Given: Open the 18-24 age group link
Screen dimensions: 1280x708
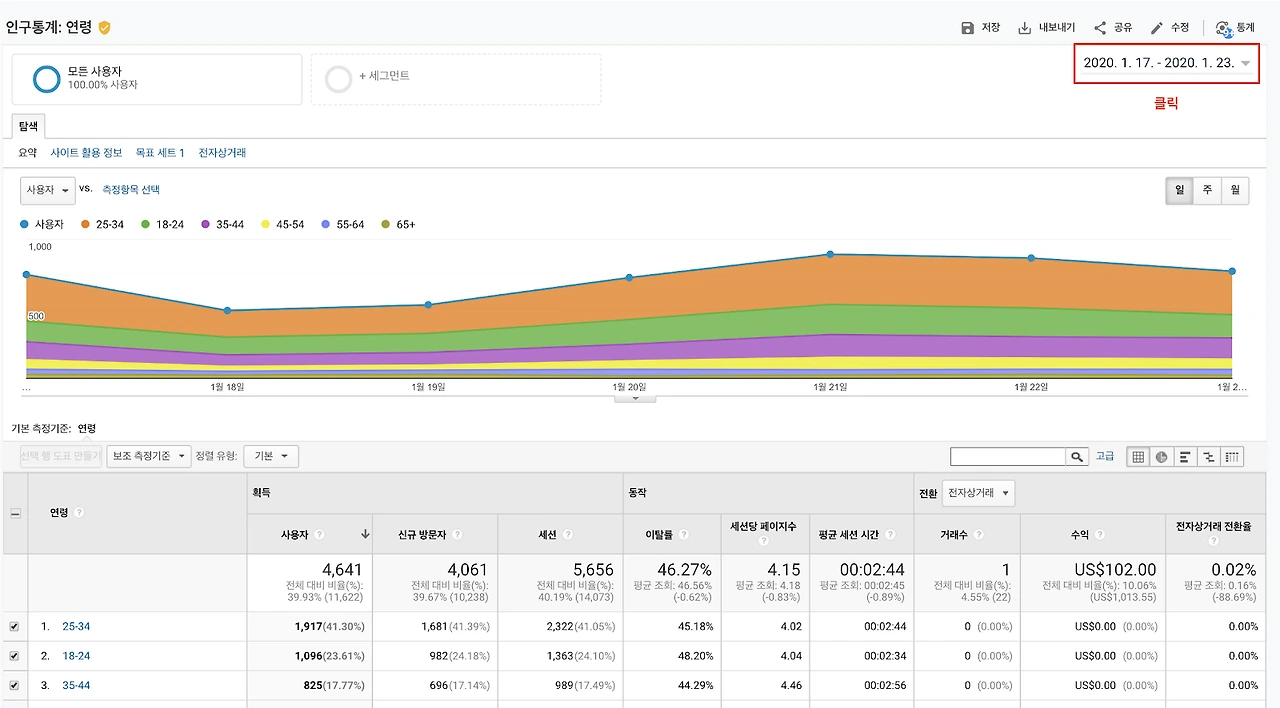Looking at the screenshot, I should tap(76, 656).
